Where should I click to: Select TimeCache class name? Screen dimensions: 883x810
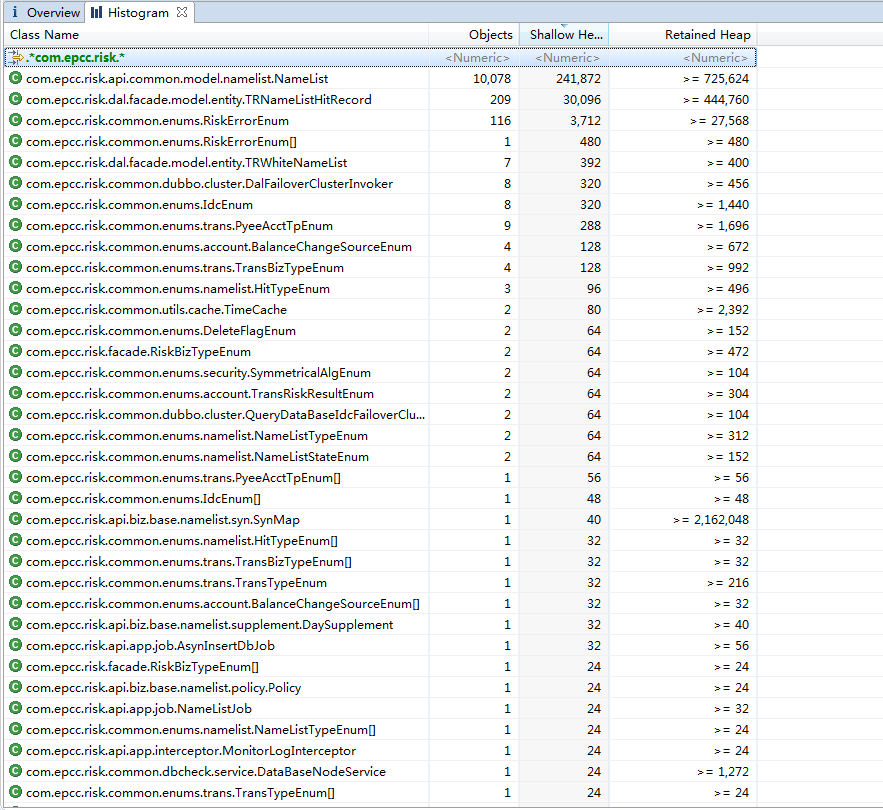click(x=156, y=310)
